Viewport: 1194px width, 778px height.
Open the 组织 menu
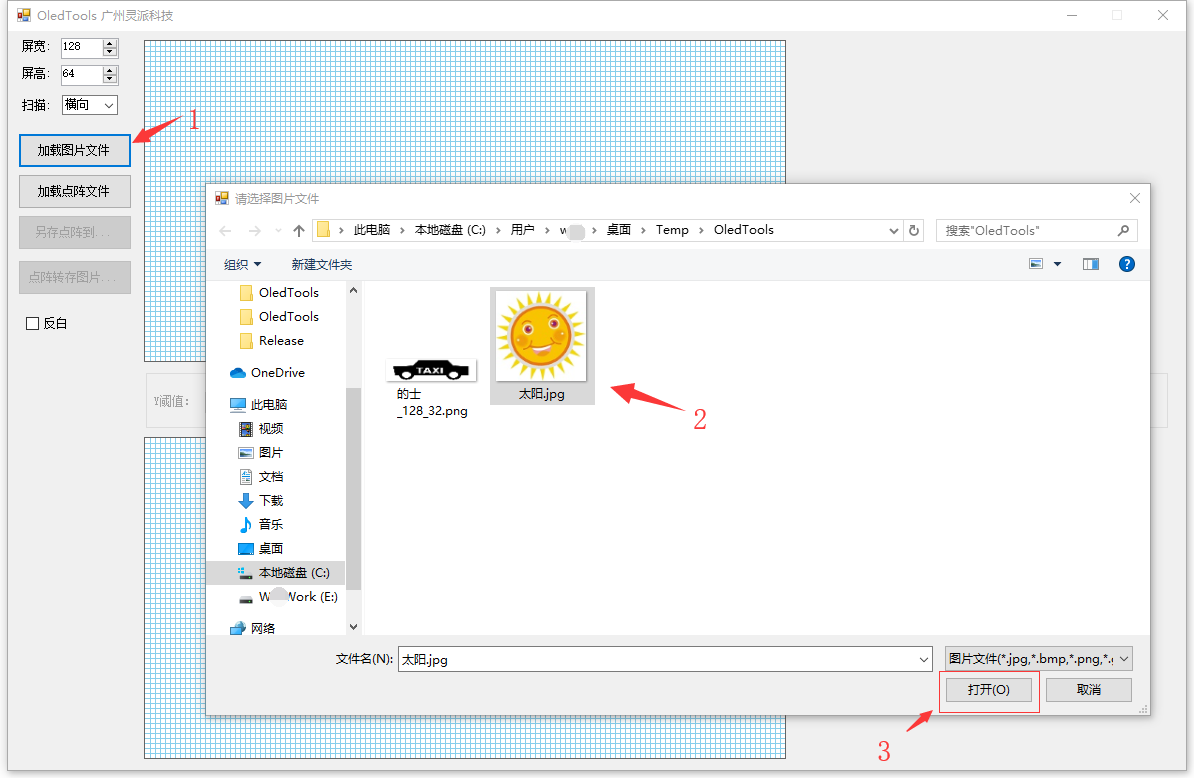click(242, 264)
